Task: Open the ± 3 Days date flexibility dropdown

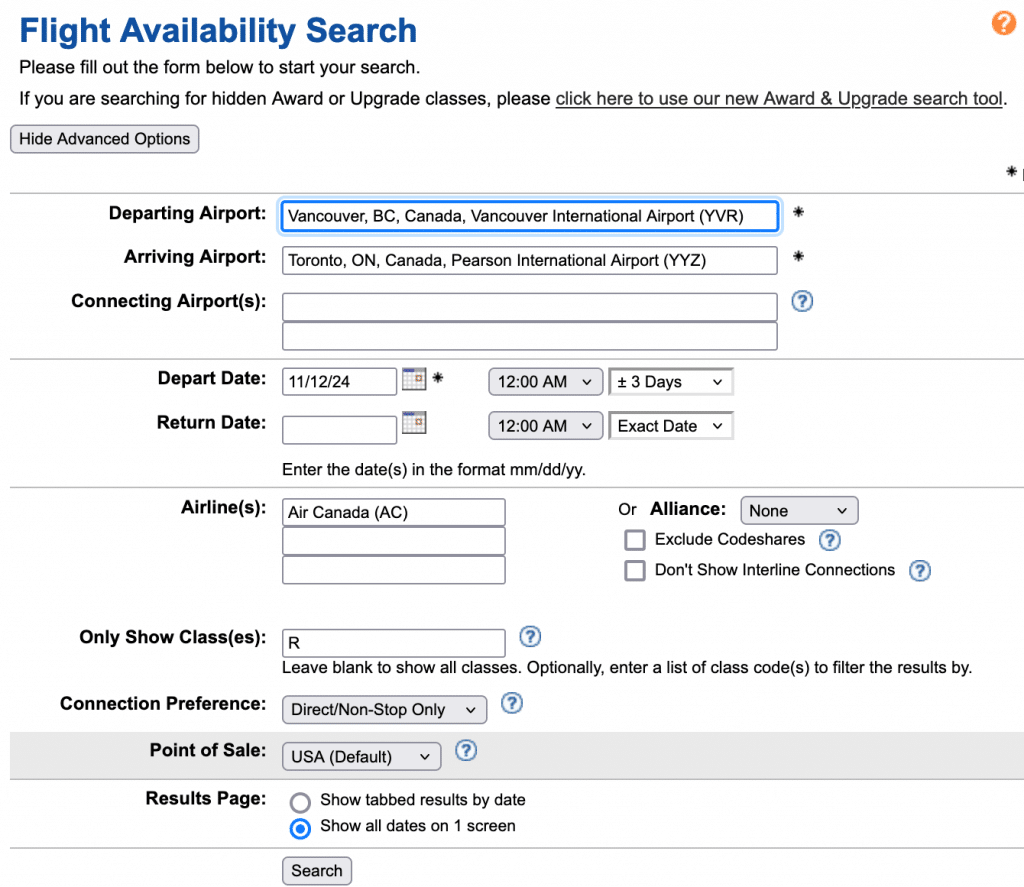Action: tap(670, 381)
